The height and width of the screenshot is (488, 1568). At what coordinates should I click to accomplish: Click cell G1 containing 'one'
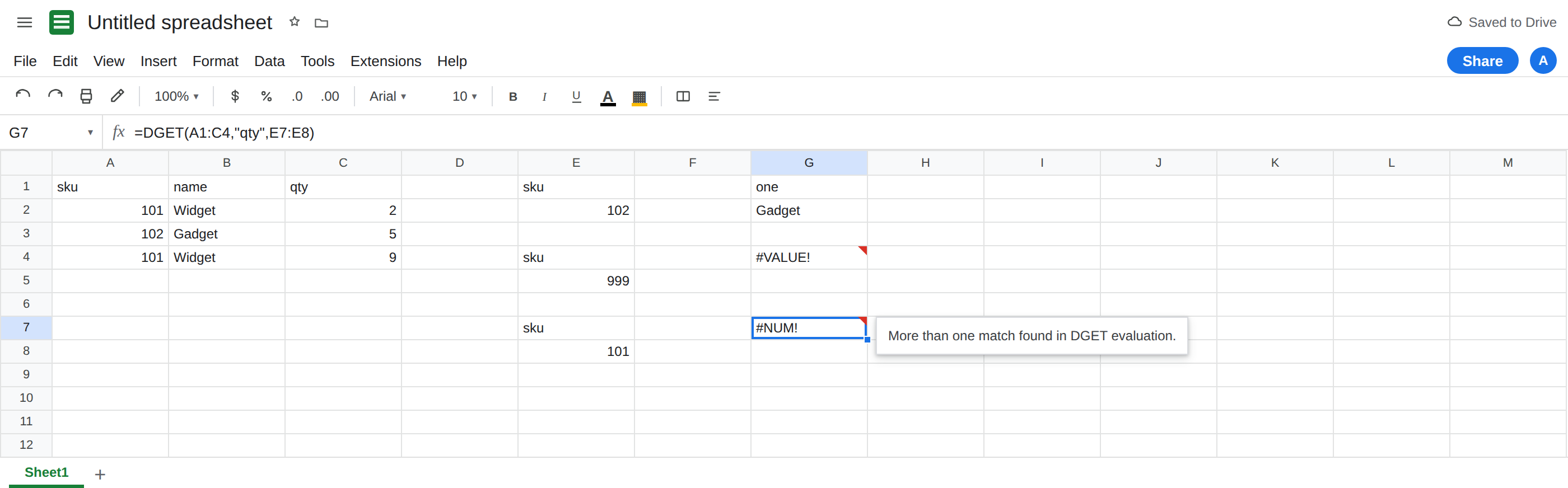coord(809,187)
